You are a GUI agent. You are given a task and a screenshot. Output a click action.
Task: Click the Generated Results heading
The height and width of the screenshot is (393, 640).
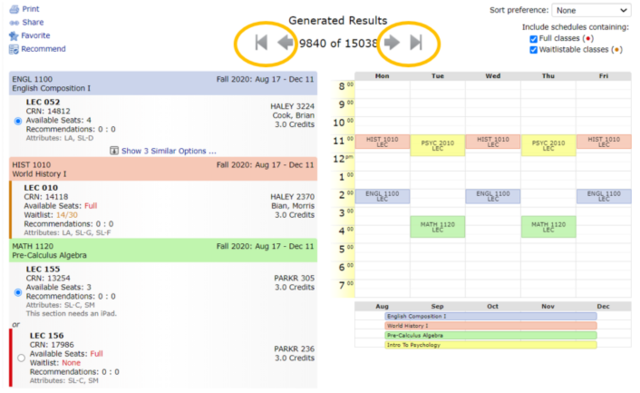(x=338, y=21)
